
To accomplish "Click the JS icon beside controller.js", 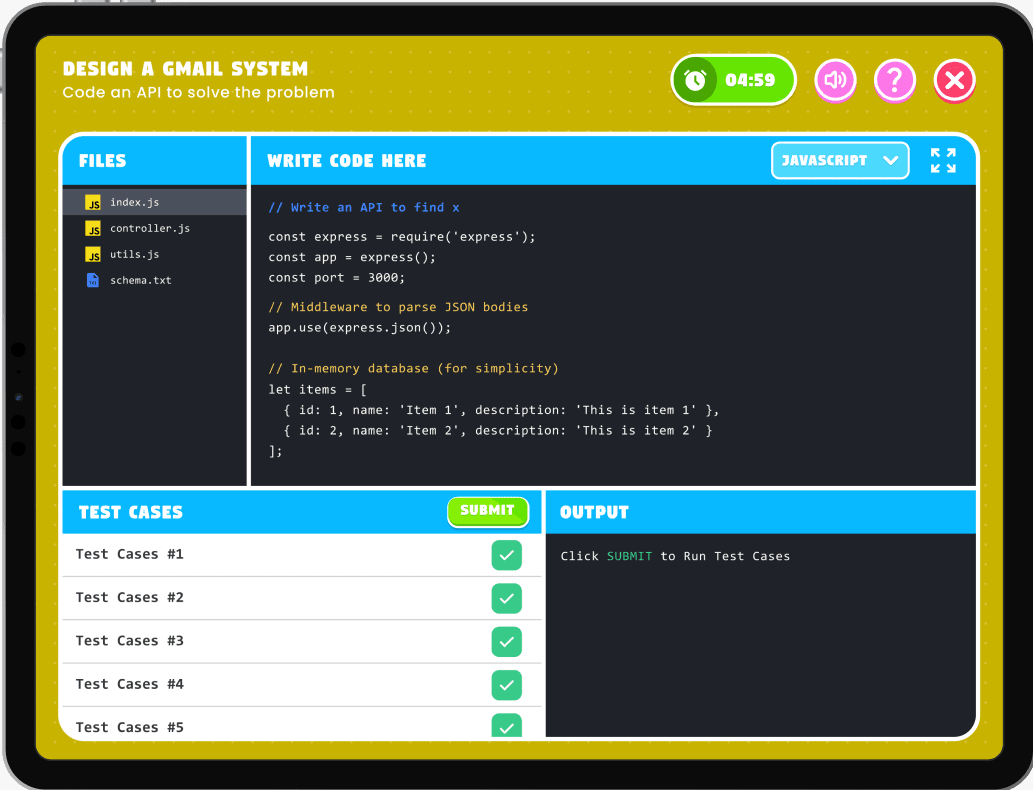I will click(93, 228).
